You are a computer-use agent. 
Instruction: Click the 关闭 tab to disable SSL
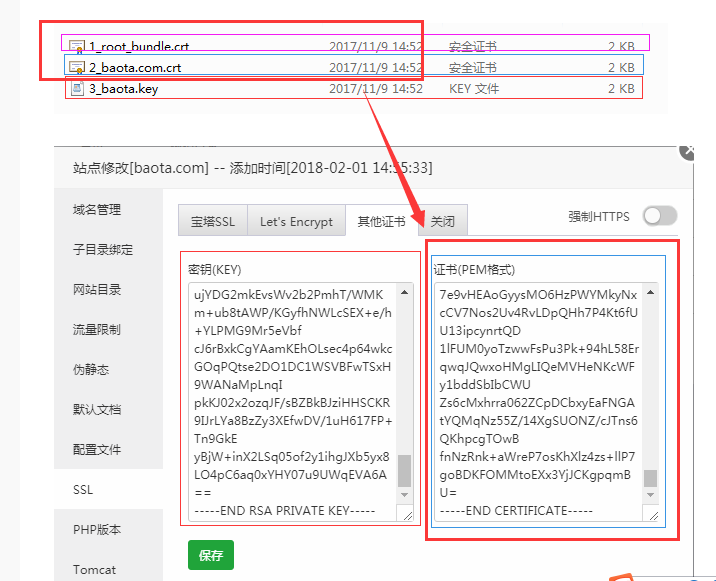443,221
